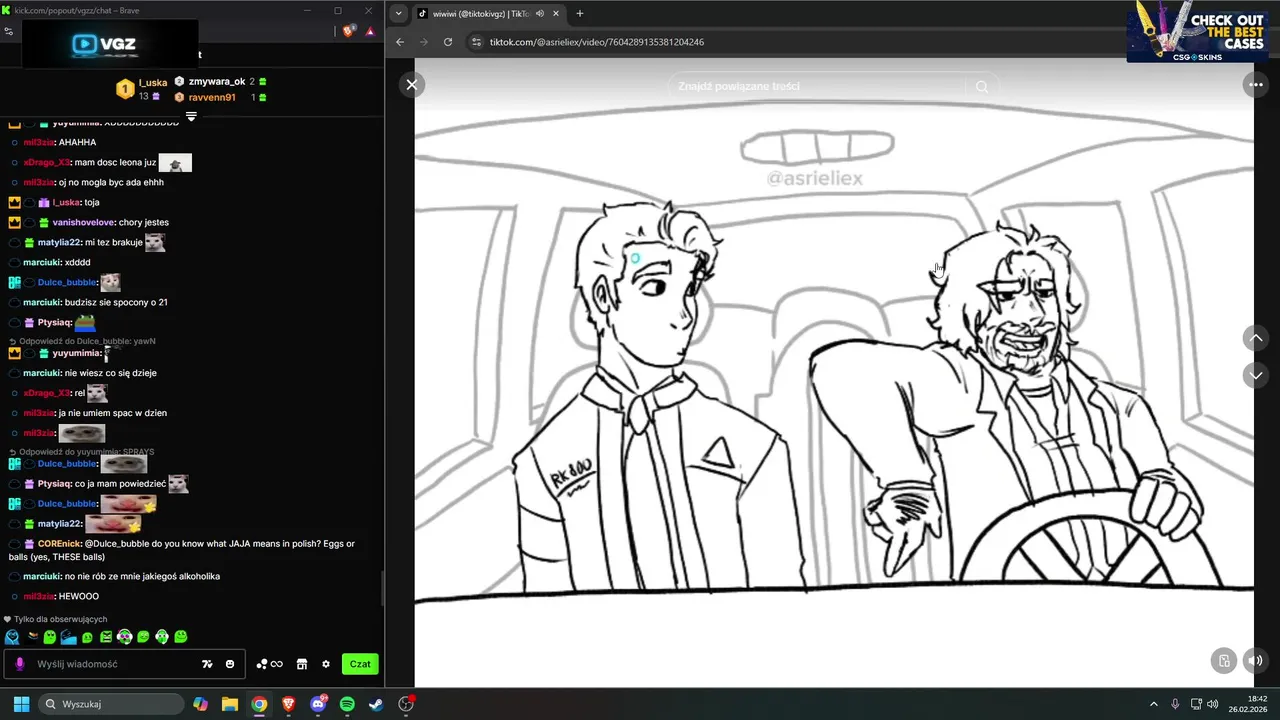Open Discord from the taskbar
1280x720 pixels.
point(318,704)
